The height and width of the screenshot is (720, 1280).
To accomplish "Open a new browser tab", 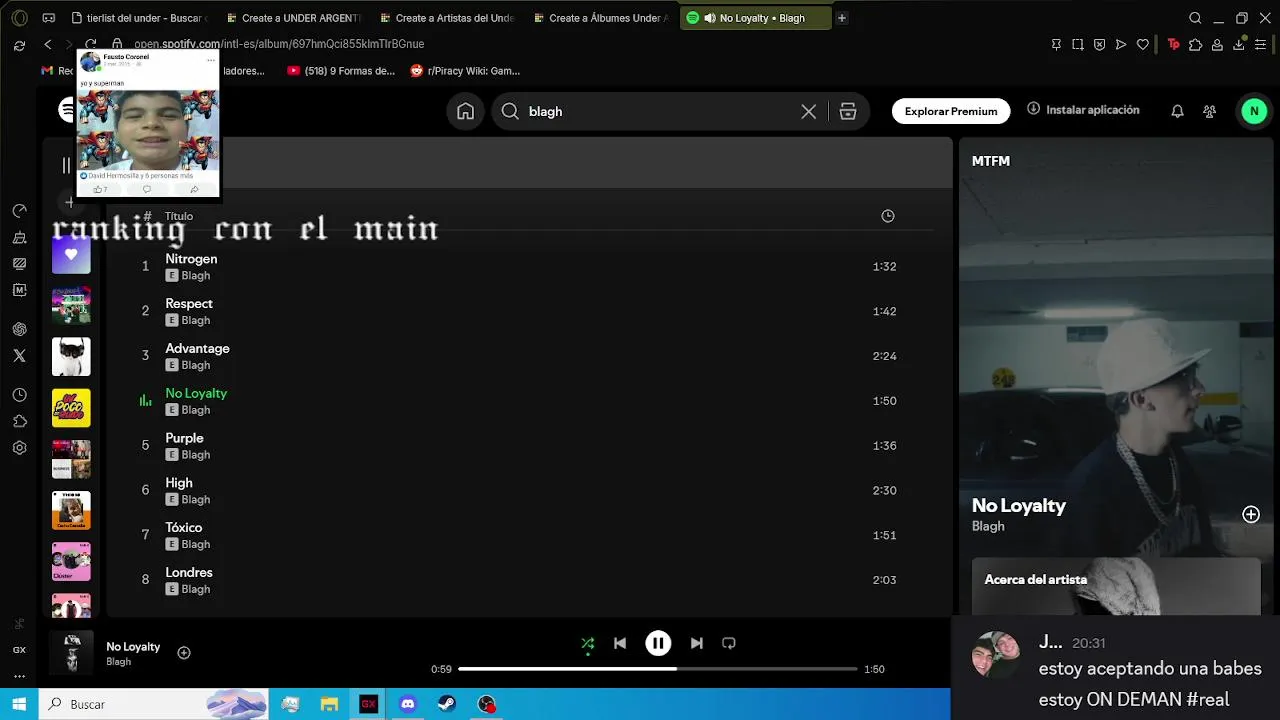I will pos(841,18).
